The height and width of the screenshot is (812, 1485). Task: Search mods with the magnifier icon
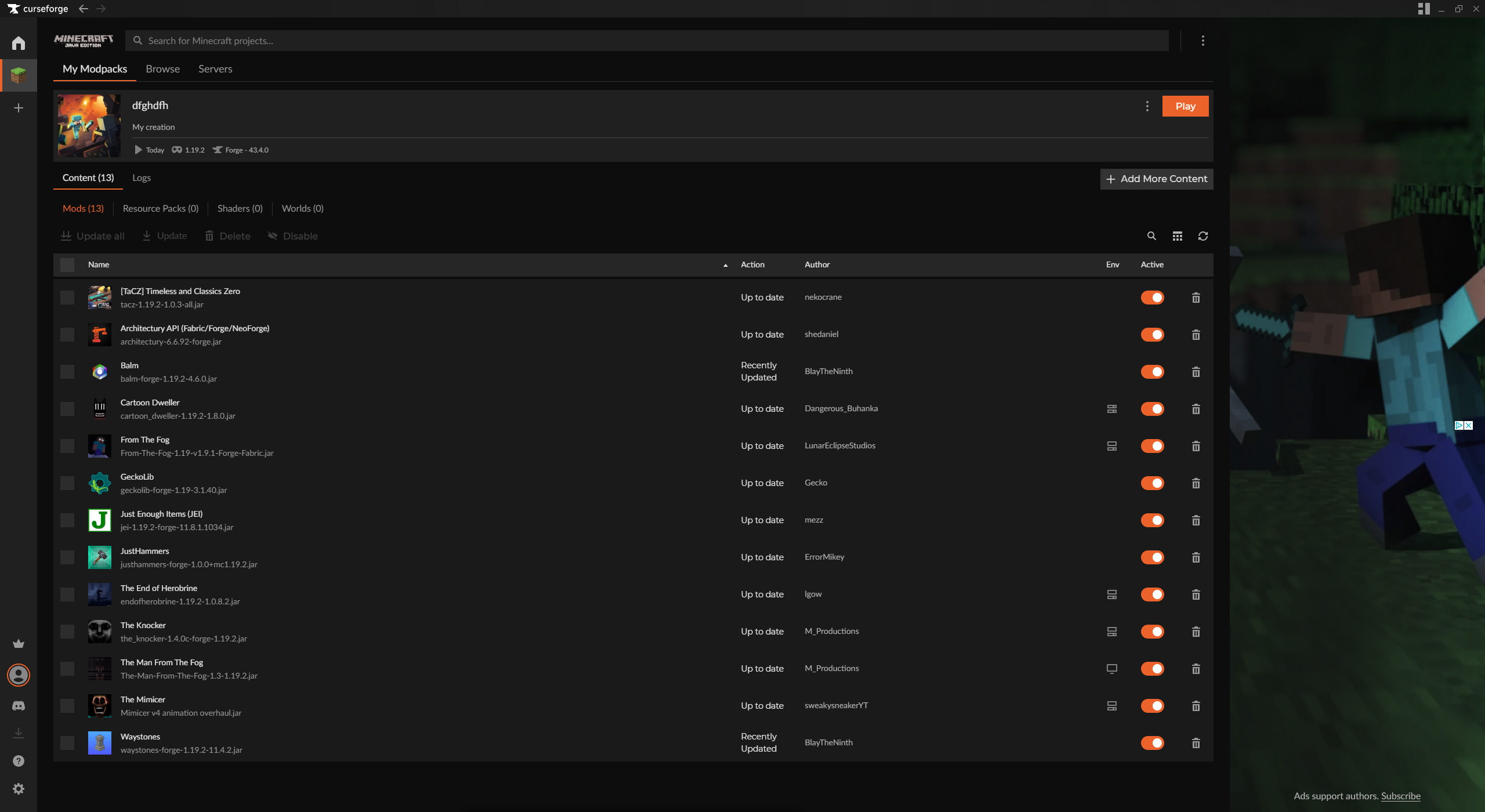(1151, 236)
